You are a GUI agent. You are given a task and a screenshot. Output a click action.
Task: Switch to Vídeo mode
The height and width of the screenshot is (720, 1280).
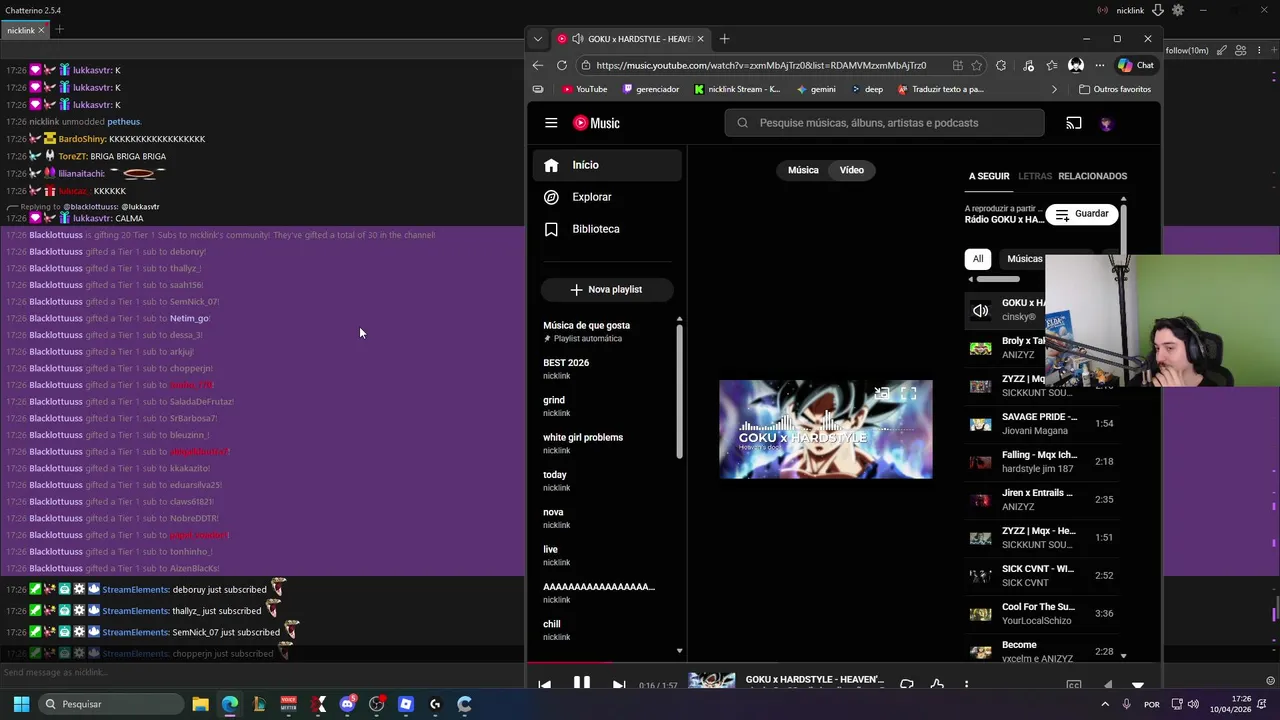point(852,170)
